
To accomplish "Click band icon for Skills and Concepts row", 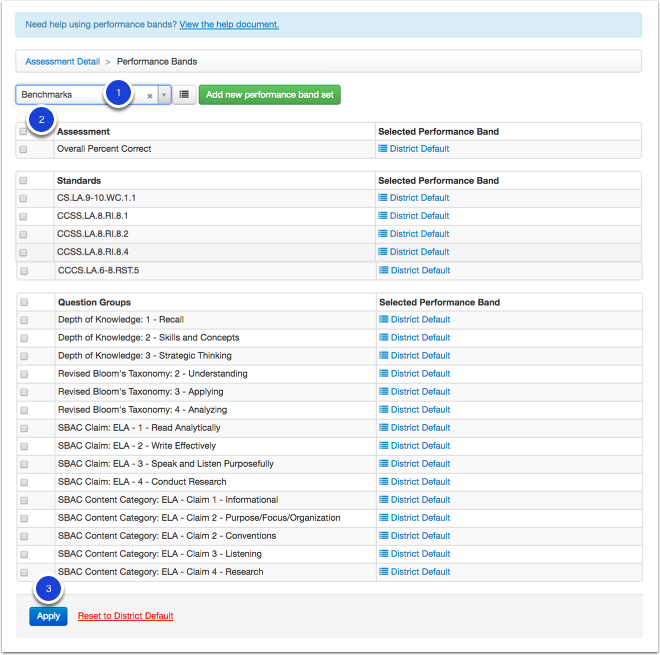I will point(383,338).
